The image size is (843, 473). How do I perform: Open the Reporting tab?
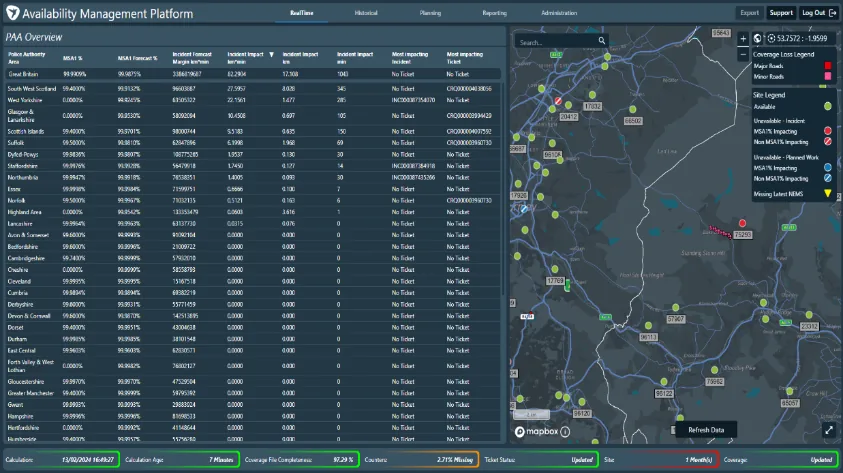(495, 13)
